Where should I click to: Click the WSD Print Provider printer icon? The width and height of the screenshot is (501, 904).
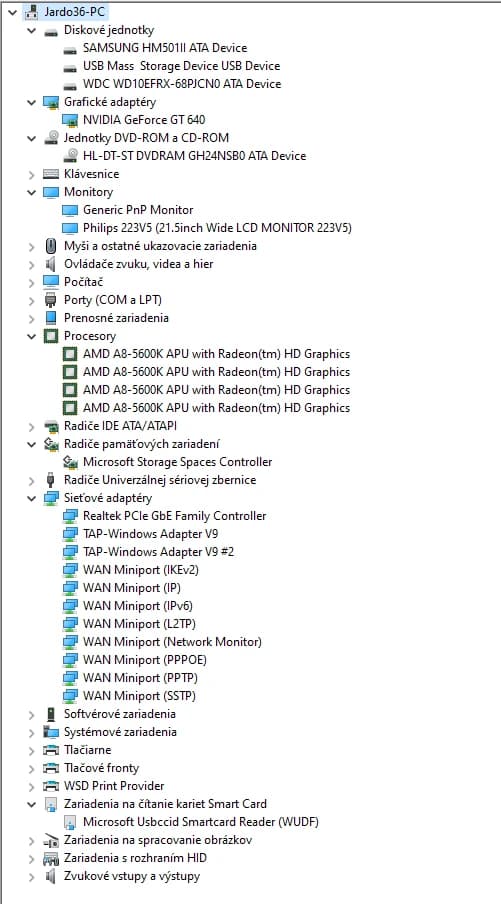51,786
